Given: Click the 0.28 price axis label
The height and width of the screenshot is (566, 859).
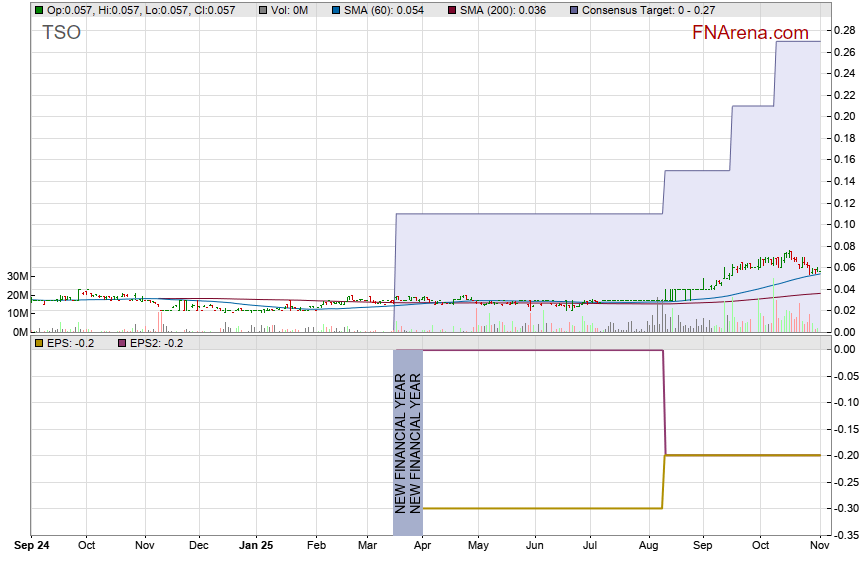Looking at the screenshot, I should 841,31.
